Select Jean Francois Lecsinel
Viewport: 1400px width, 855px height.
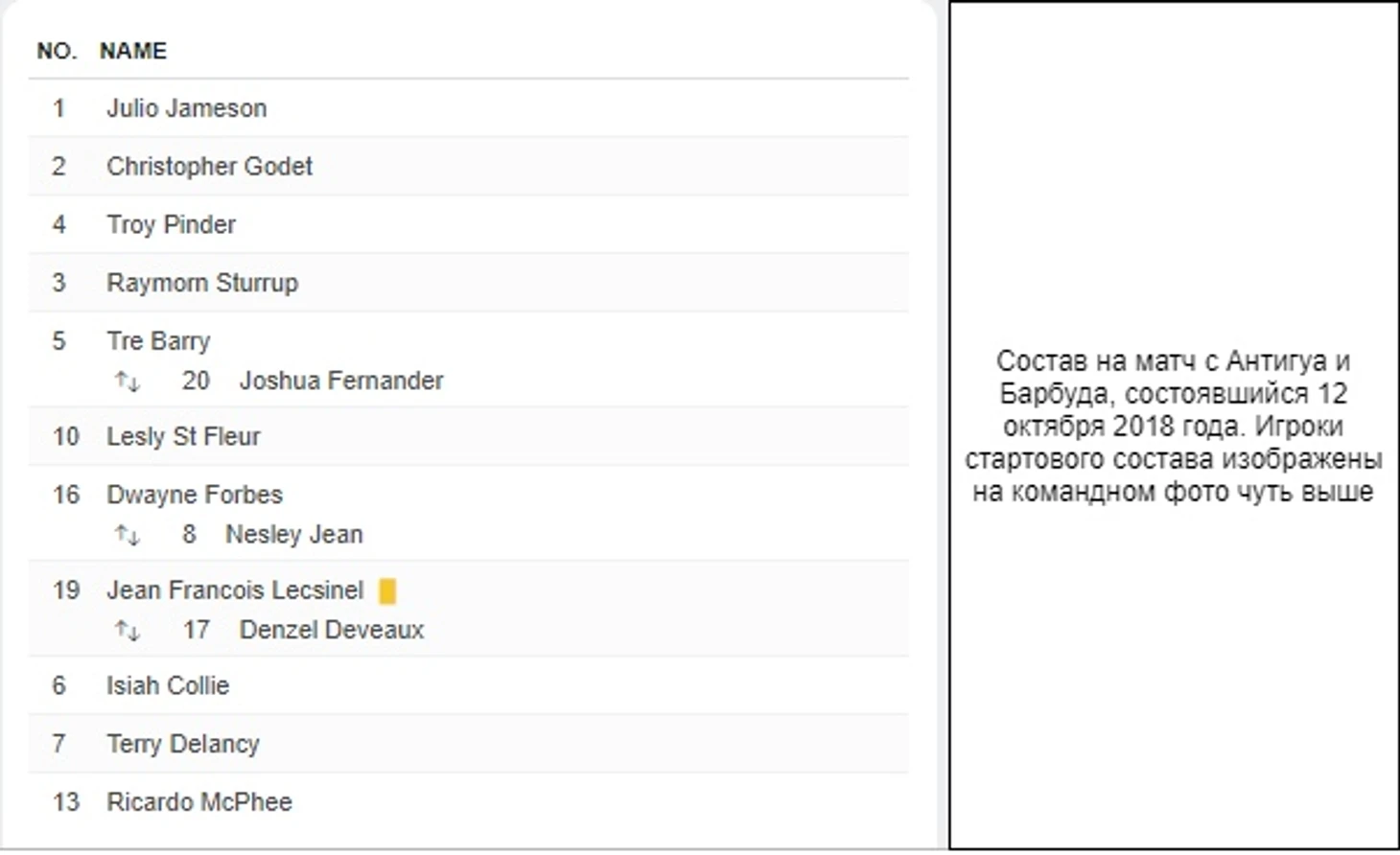[235, 590]
